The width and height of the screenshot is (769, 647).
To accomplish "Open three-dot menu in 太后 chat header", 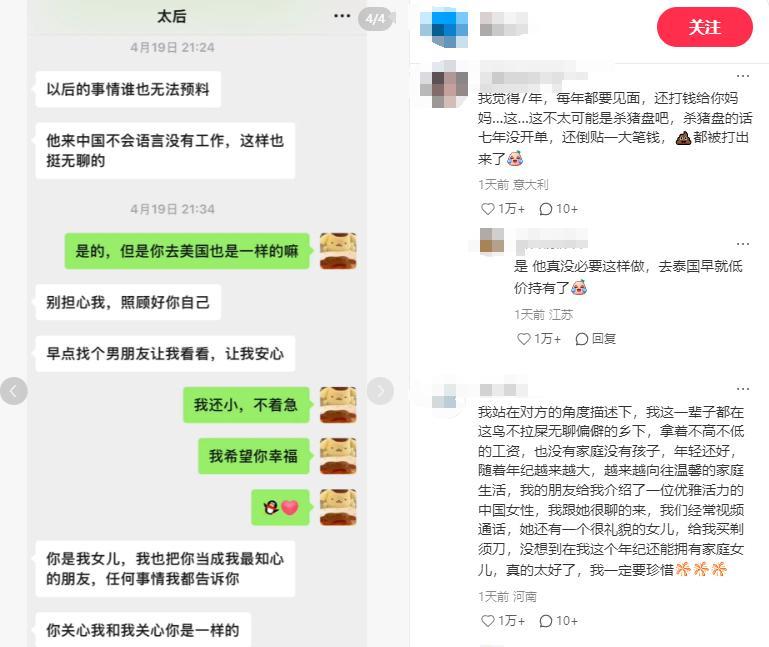I will point(342,16).
